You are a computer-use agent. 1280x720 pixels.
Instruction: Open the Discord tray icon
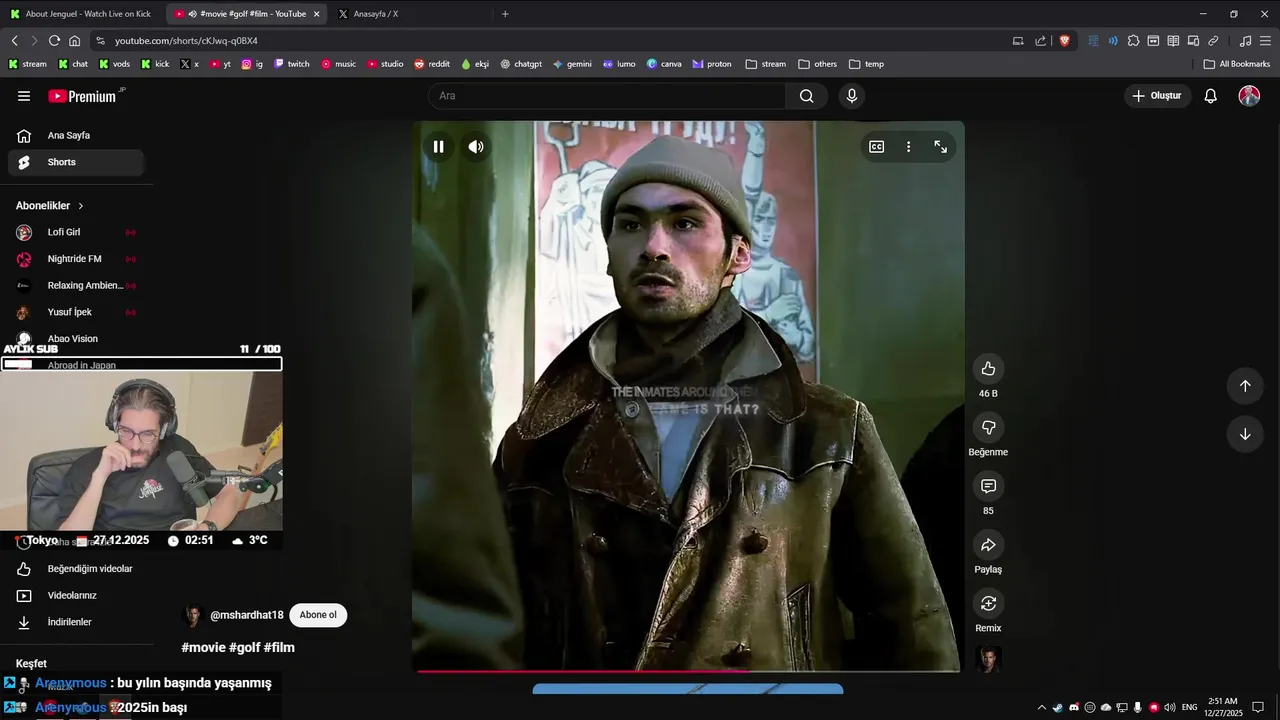point(1074,708)
